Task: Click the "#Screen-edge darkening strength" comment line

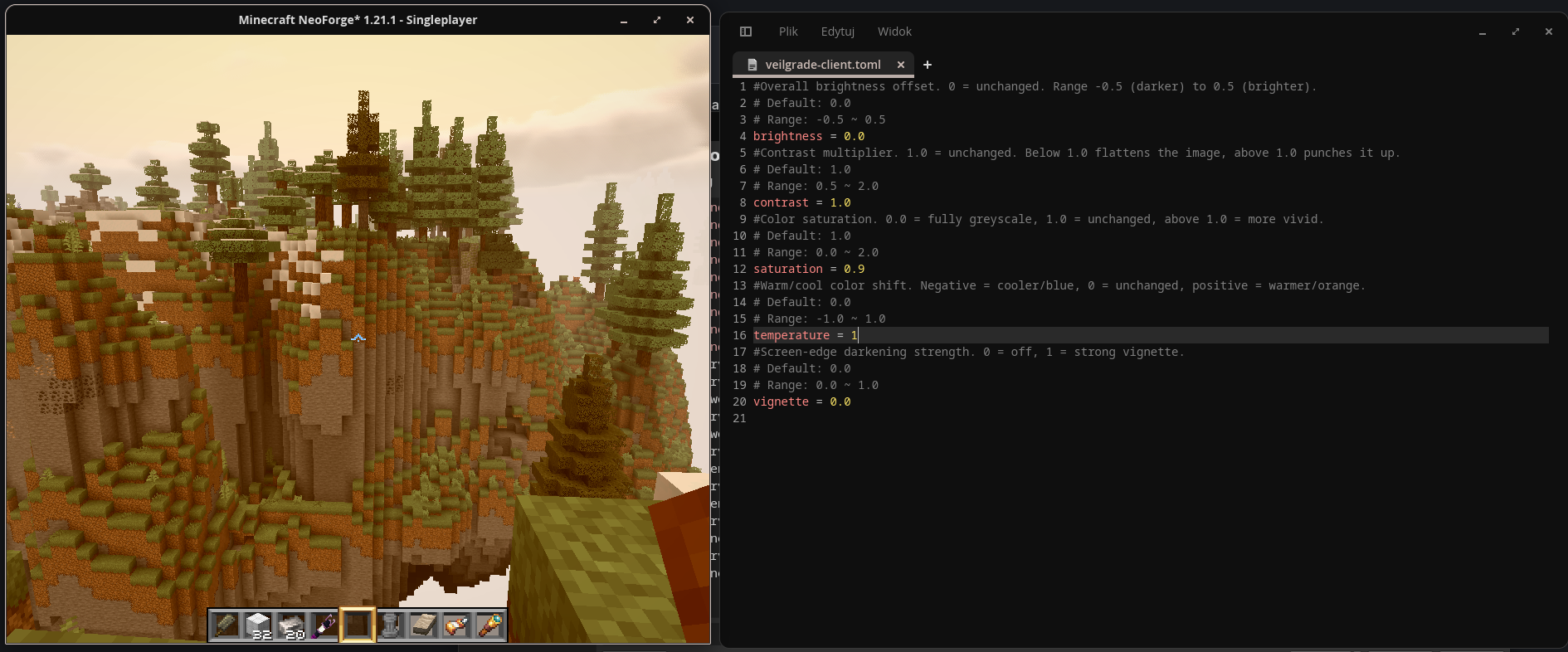Action: click(x=968, y=352)
